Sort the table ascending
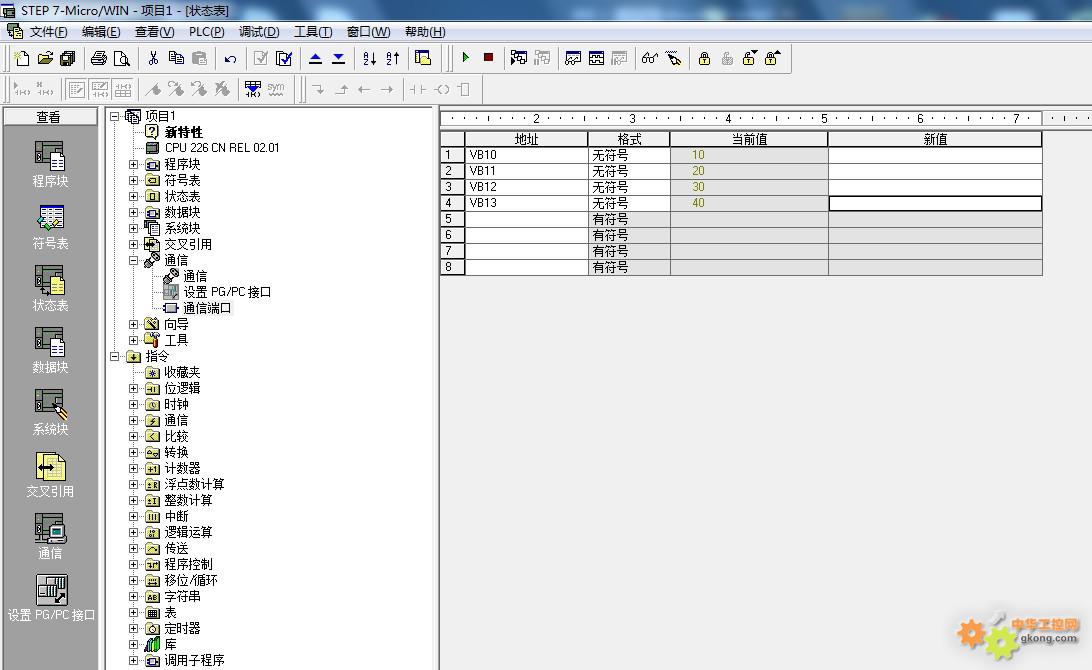This screenshot has width=1092, height=670. 370,59
